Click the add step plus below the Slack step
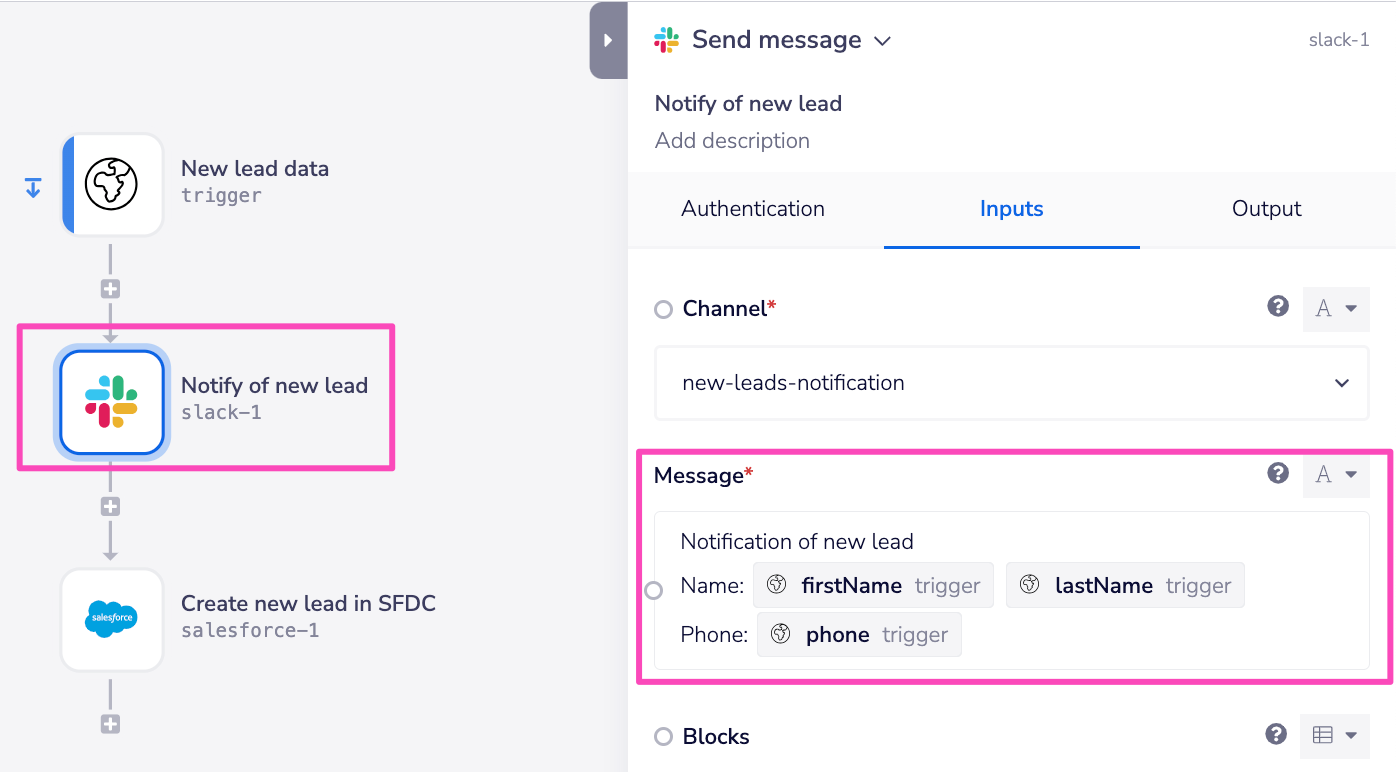Screen dimensions: 1396x772 click(110, 506)
